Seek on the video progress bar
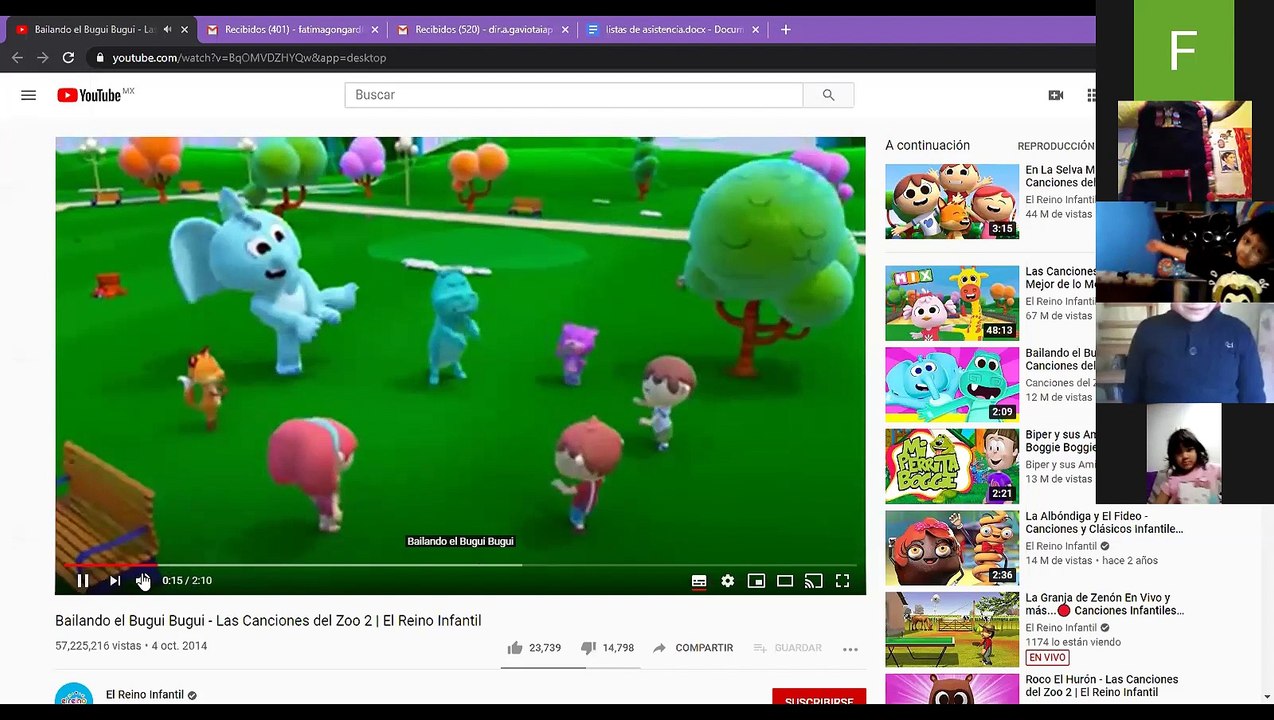This screenshot has width=1274, height=720. 460,565
